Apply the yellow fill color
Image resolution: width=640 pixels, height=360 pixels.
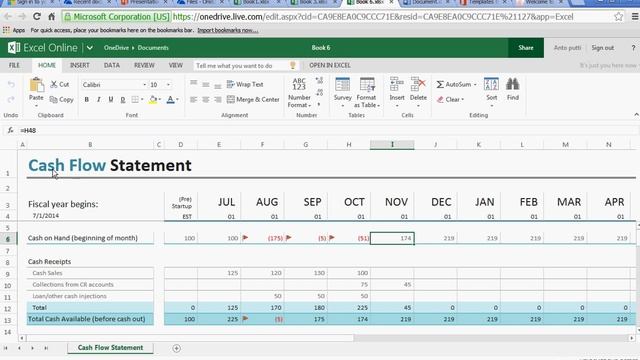(x=153, y=99)
